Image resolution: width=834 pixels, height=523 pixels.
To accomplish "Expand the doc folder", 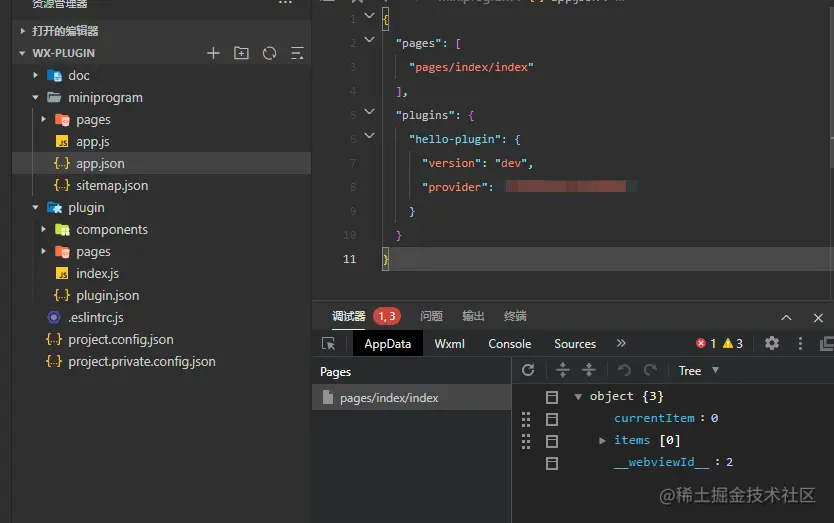I will pos(35,76).
